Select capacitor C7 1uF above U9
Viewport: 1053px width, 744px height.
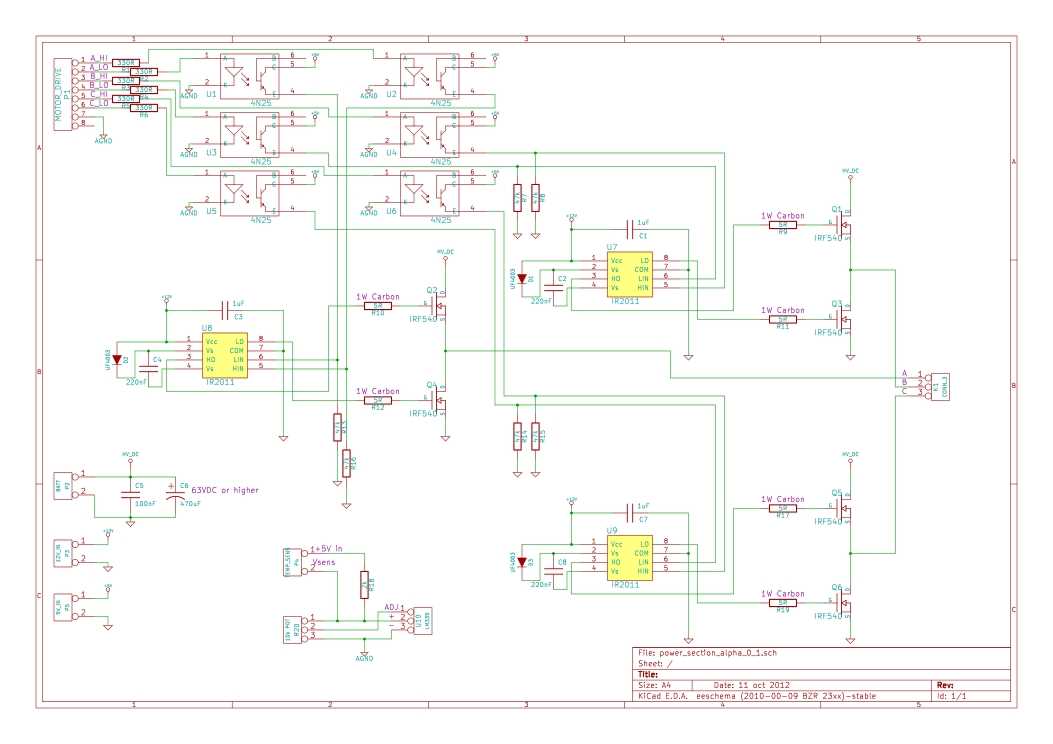(x=630, y=513)
